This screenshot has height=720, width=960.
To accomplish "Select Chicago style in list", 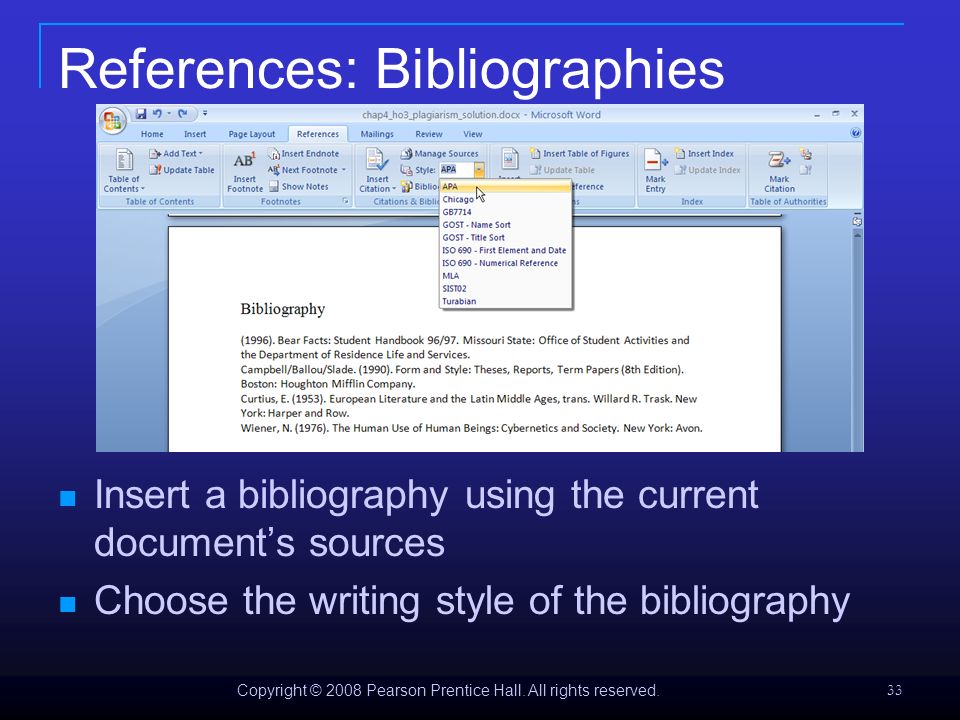I will tap(506, 200).
